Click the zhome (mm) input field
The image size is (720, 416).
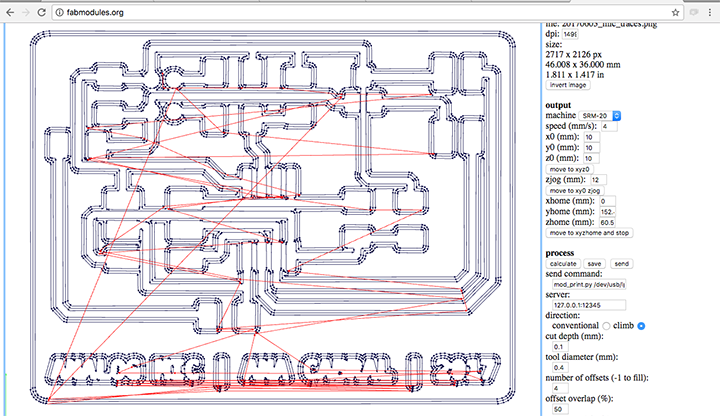pos(607,222)
